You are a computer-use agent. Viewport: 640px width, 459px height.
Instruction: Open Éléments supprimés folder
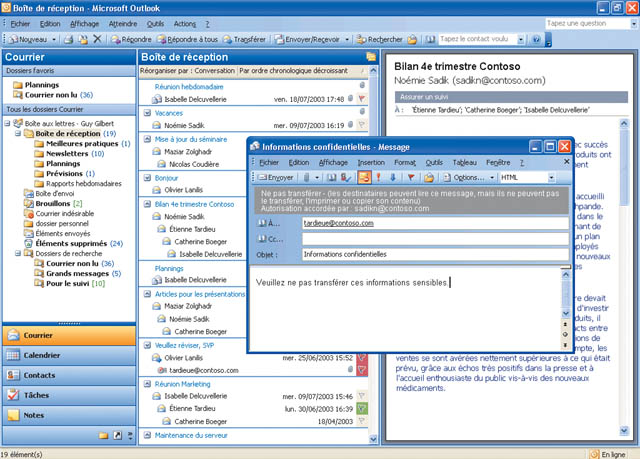[73, 244]
